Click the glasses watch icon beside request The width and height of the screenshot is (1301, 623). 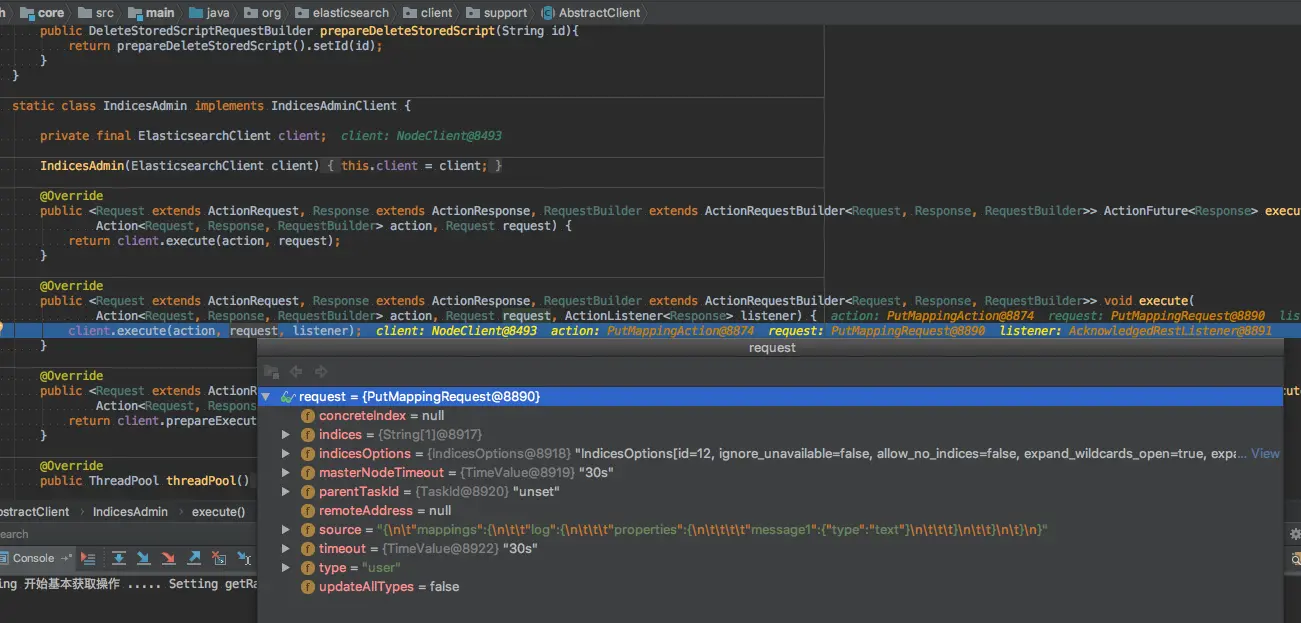pos(287,397)
